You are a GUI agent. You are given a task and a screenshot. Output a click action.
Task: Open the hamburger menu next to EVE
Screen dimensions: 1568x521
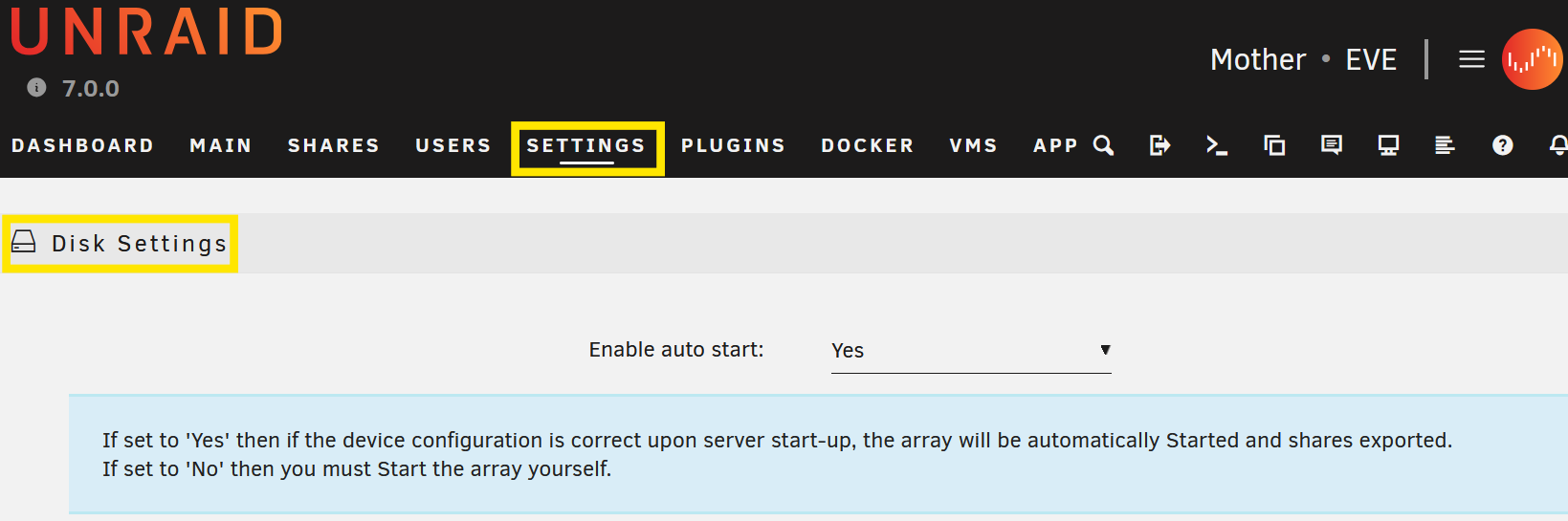tap(1471, 59)
